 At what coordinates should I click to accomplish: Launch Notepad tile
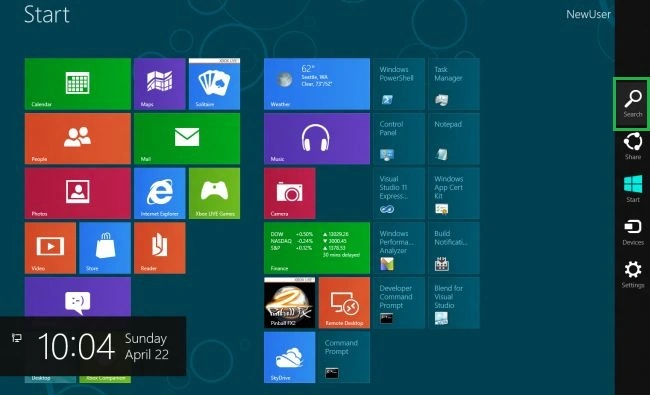pos(454,138)
